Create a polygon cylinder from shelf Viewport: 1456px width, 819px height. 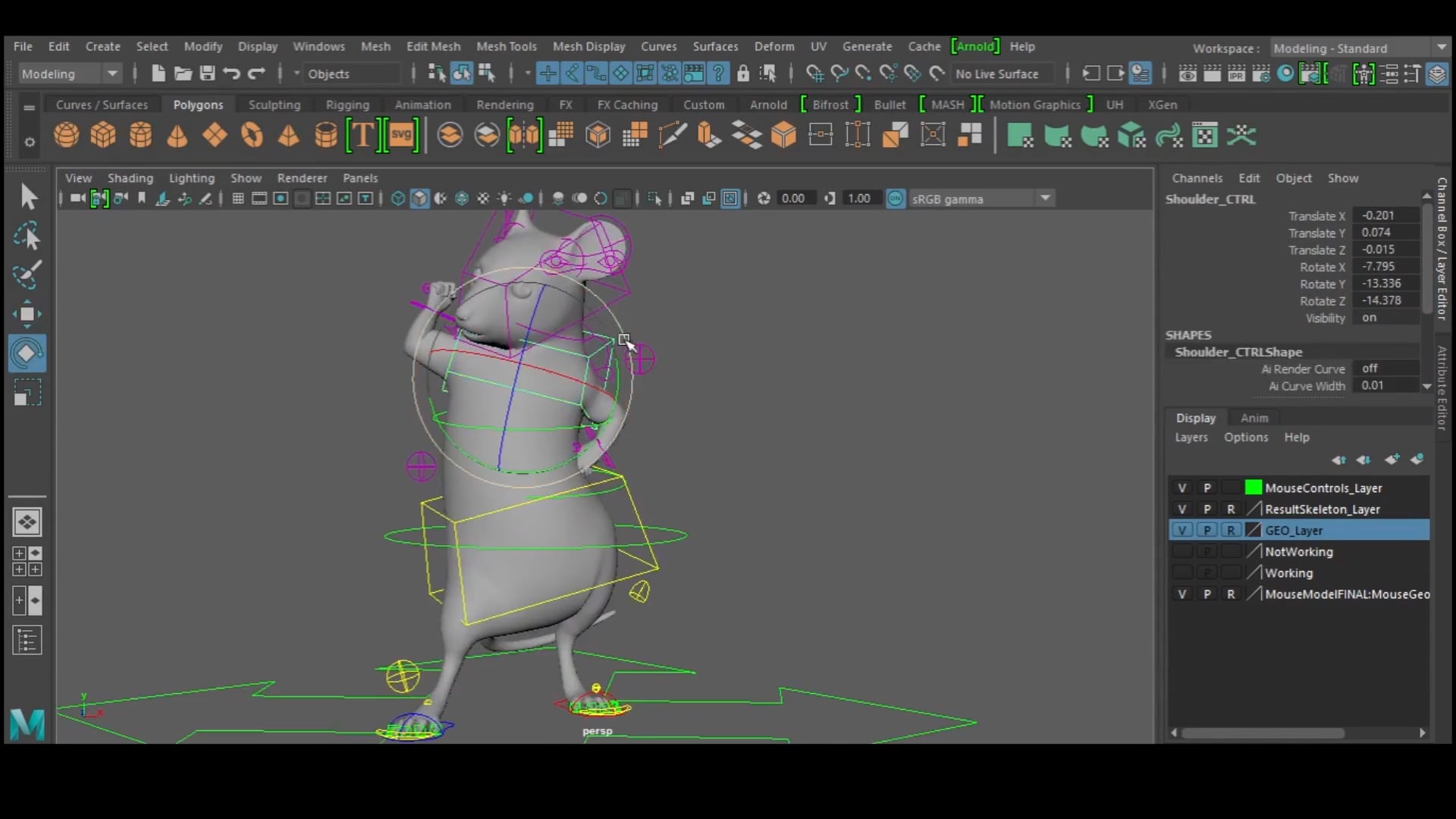tap(140, 136)
